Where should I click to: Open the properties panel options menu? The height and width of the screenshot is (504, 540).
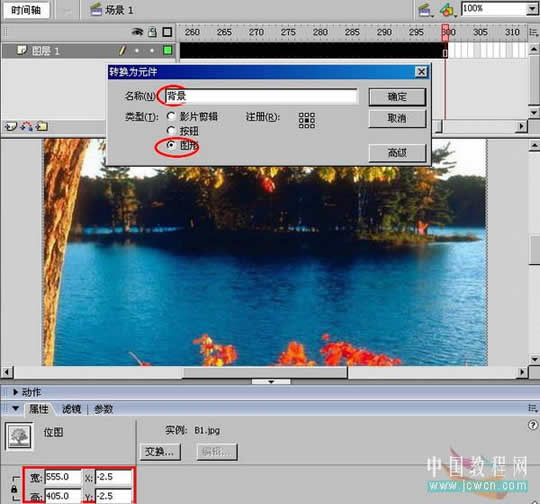[x=533, y=409]
